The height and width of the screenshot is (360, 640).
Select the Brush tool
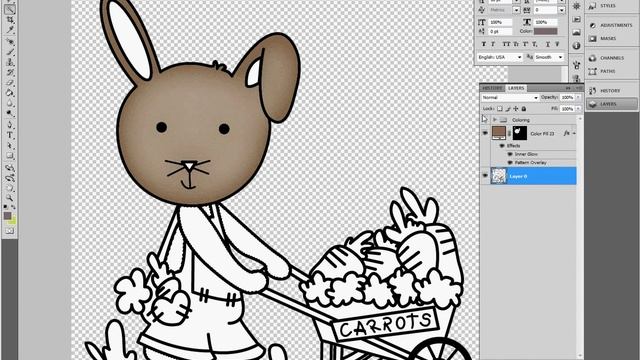pyautogui.click(x=10, y=52)
